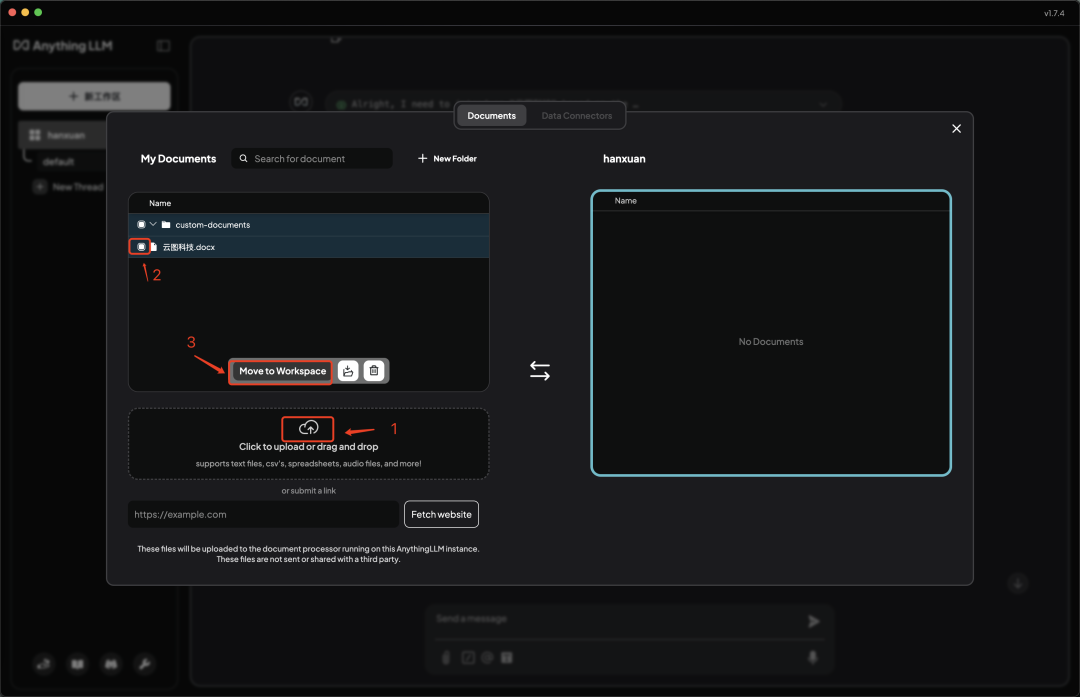Tick the checkbox for 云图科技.docx
This screenshot has width=1080, height=697.
(141, 247)
